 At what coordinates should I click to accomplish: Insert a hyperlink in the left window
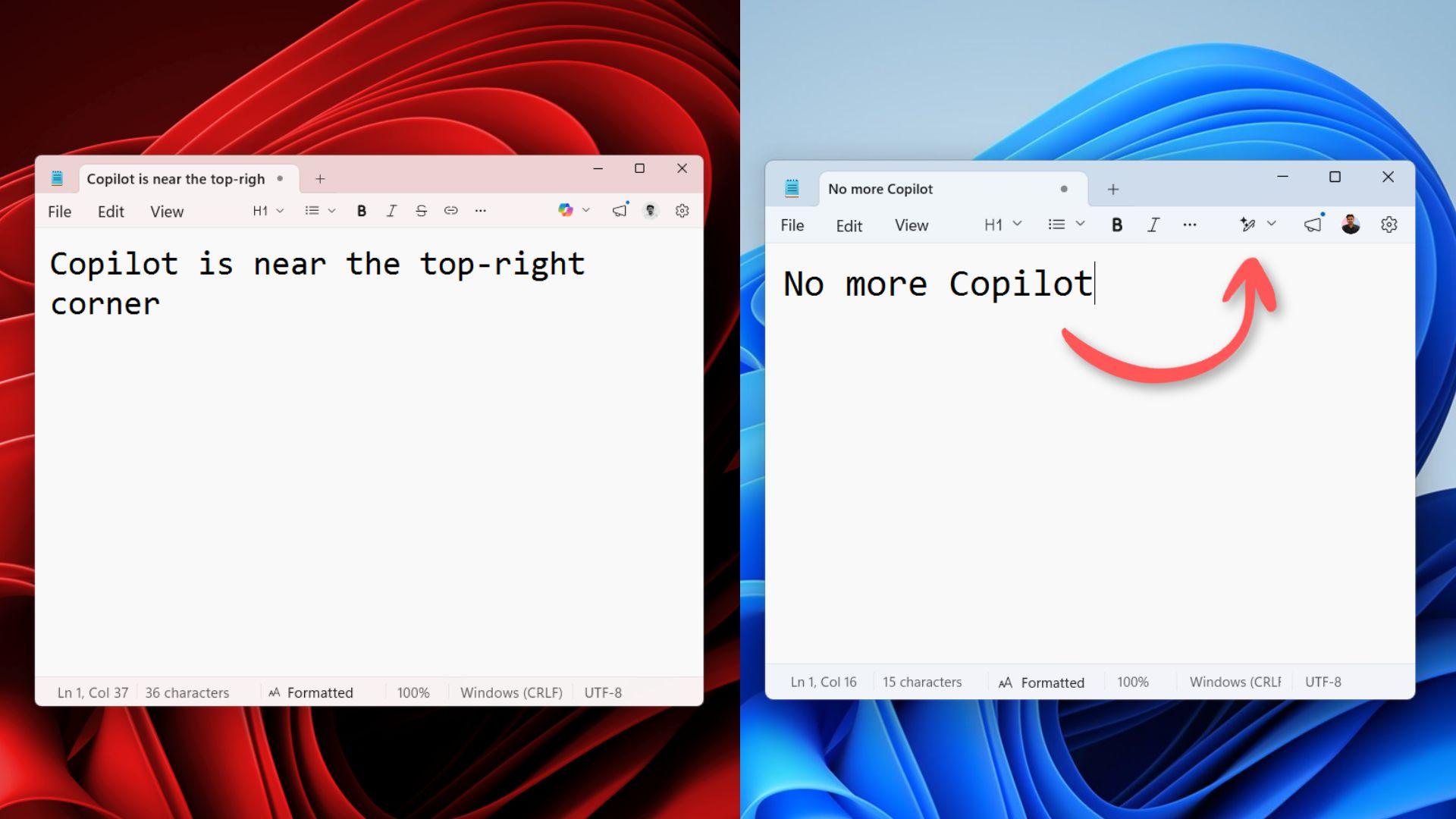coord(450,210)
